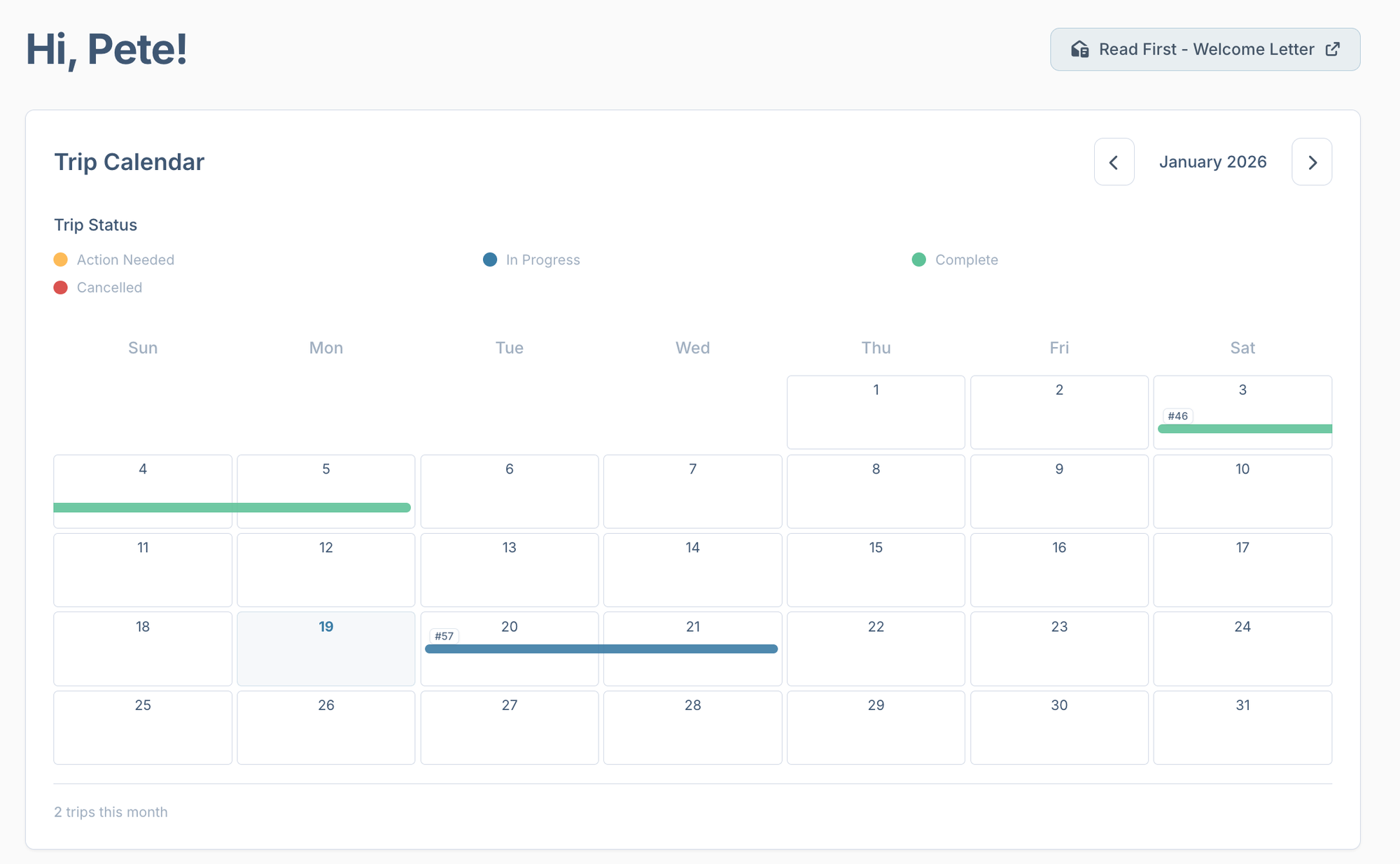Click the blue in-progress trip bar
1400x864 pixels.
601,649
